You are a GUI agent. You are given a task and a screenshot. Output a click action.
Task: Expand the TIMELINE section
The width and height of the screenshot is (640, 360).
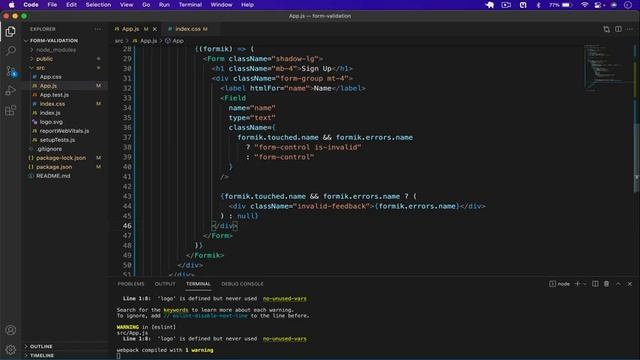pyautogui.click(x=42, y=355)
